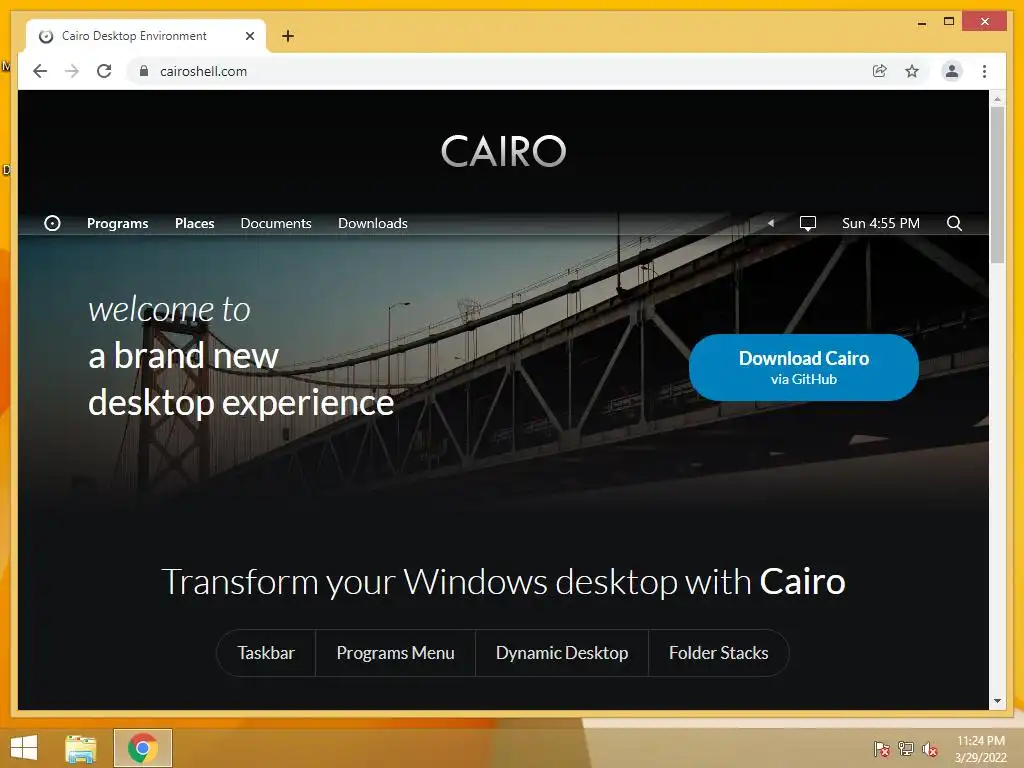Click the network tray icon
The width and height of the screenshot is (1024, 768).
point(906,749)
